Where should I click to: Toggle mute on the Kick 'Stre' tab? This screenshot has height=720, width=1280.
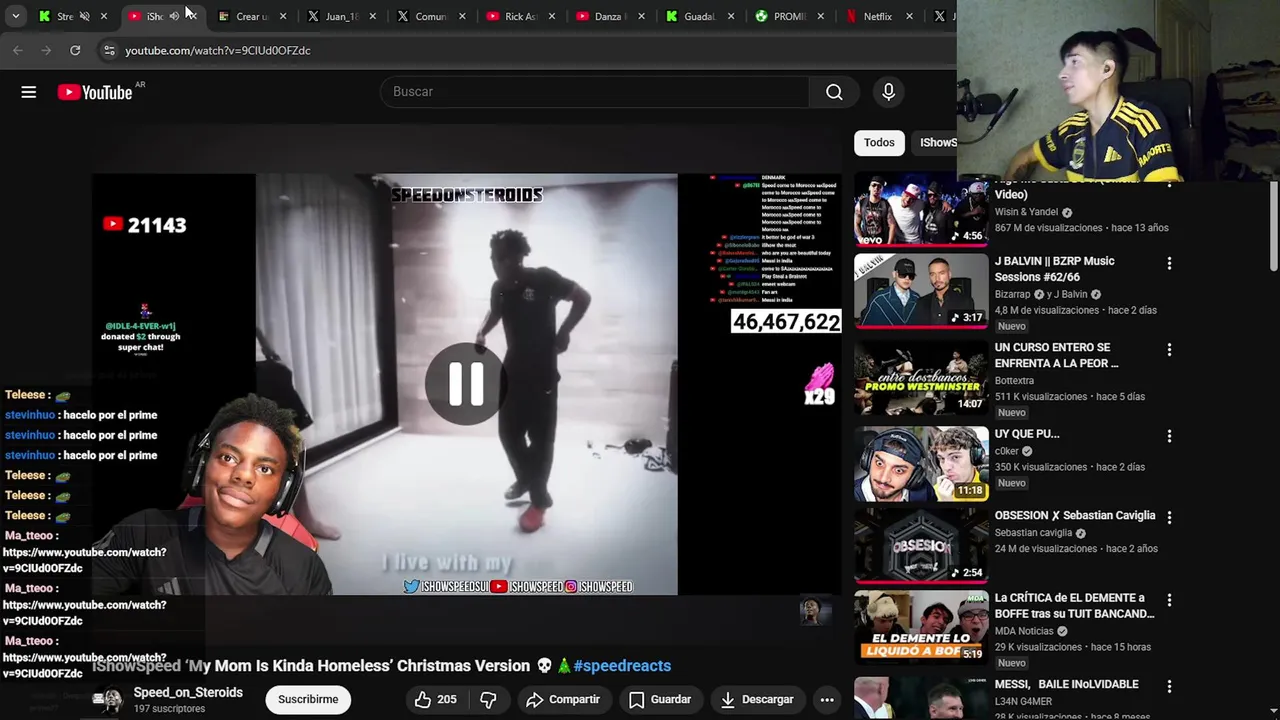tap(84, 16)
